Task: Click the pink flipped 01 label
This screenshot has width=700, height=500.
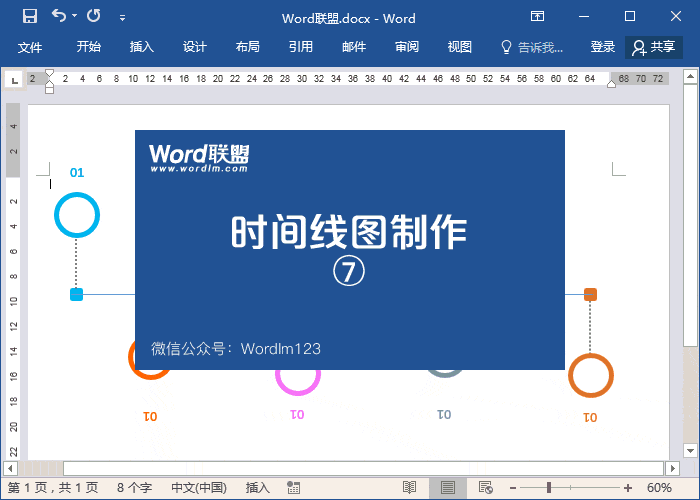Action: coord(297,415)
